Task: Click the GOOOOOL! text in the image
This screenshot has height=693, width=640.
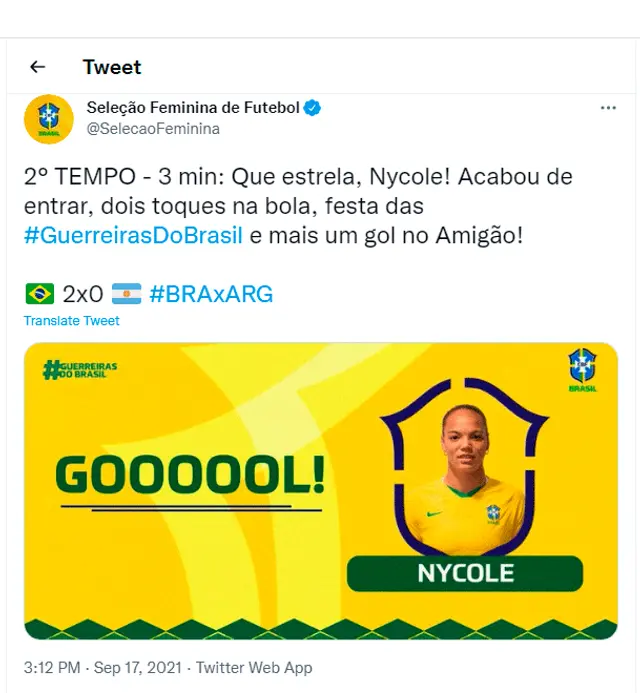Action: click(189, 478)
